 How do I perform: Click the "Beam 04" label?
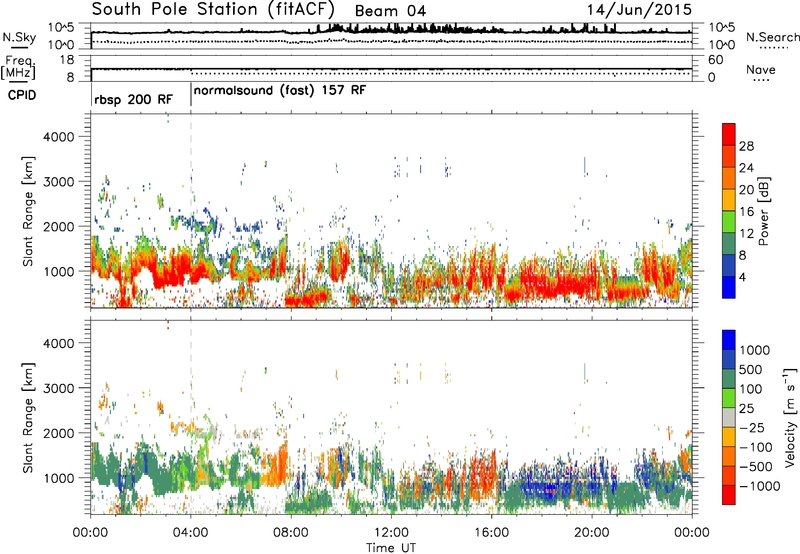point(390,11)
